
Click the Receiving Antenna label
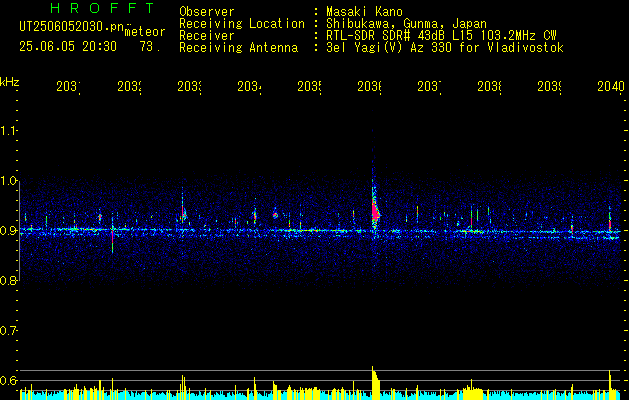pos(238,48)
